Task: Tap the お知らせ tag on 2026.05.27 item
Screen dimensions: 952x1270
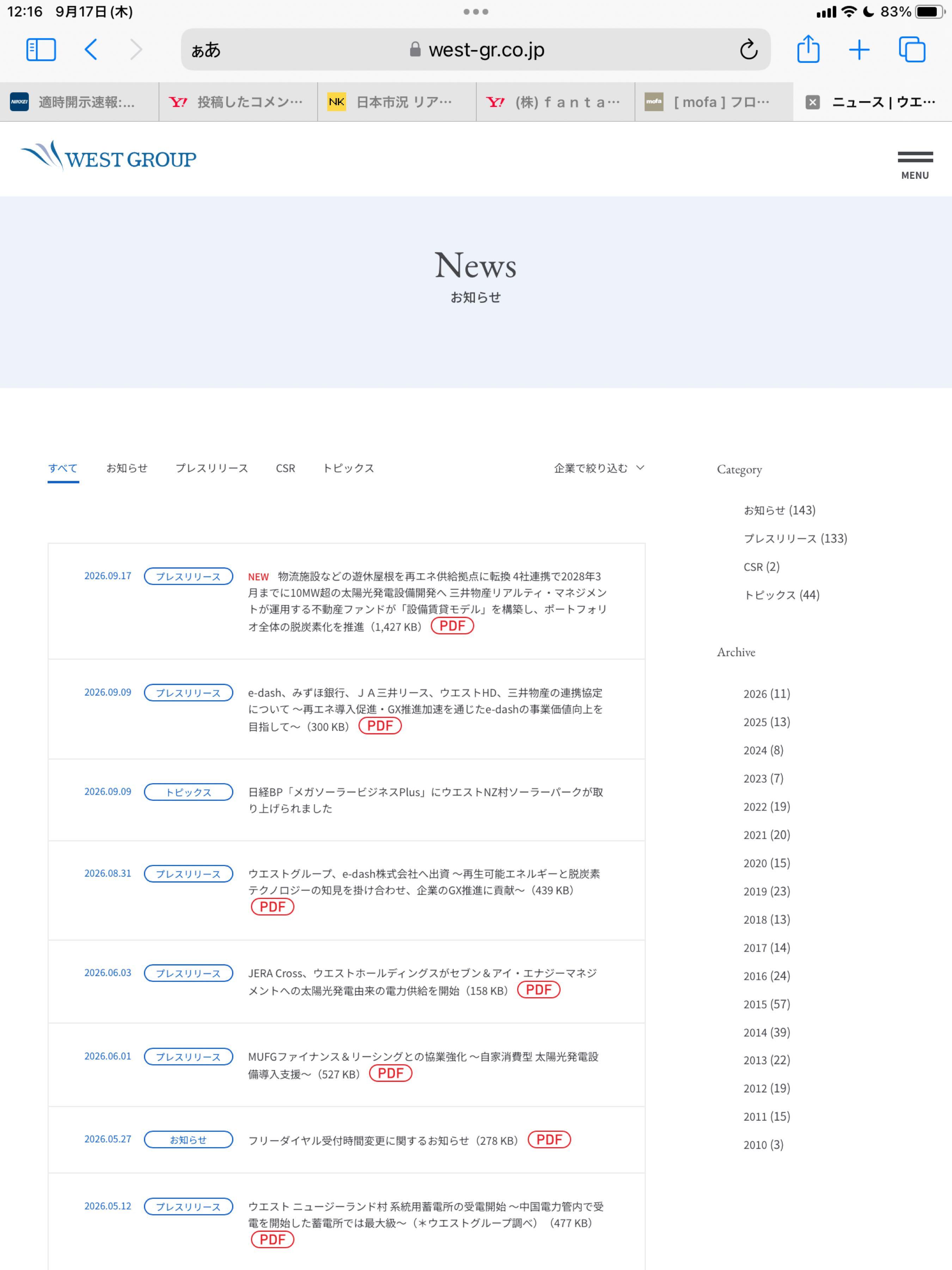Action: coord(188,1140)
